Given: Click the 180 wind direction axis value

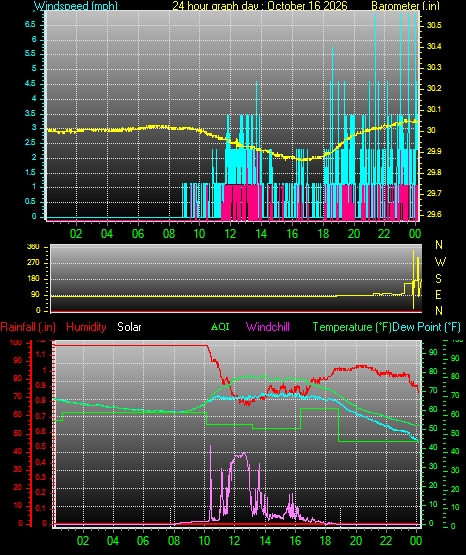Looking at the screenshot, I should coord(33,279).
